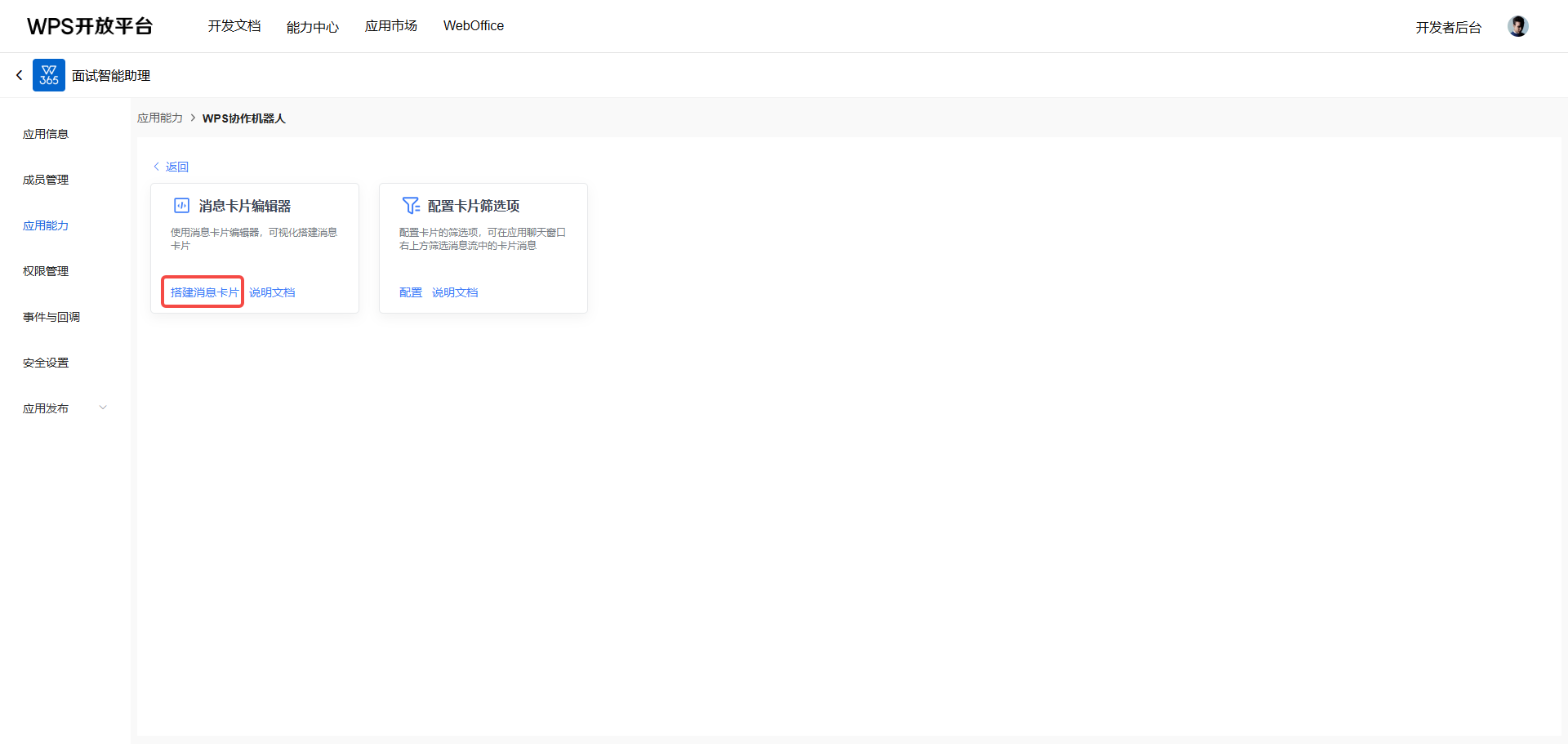Image resolution: width=1568 pixels, height=744 pixels.
Task: Click the 消息卡片编辑器 card icon
Action: pos(181,206)
